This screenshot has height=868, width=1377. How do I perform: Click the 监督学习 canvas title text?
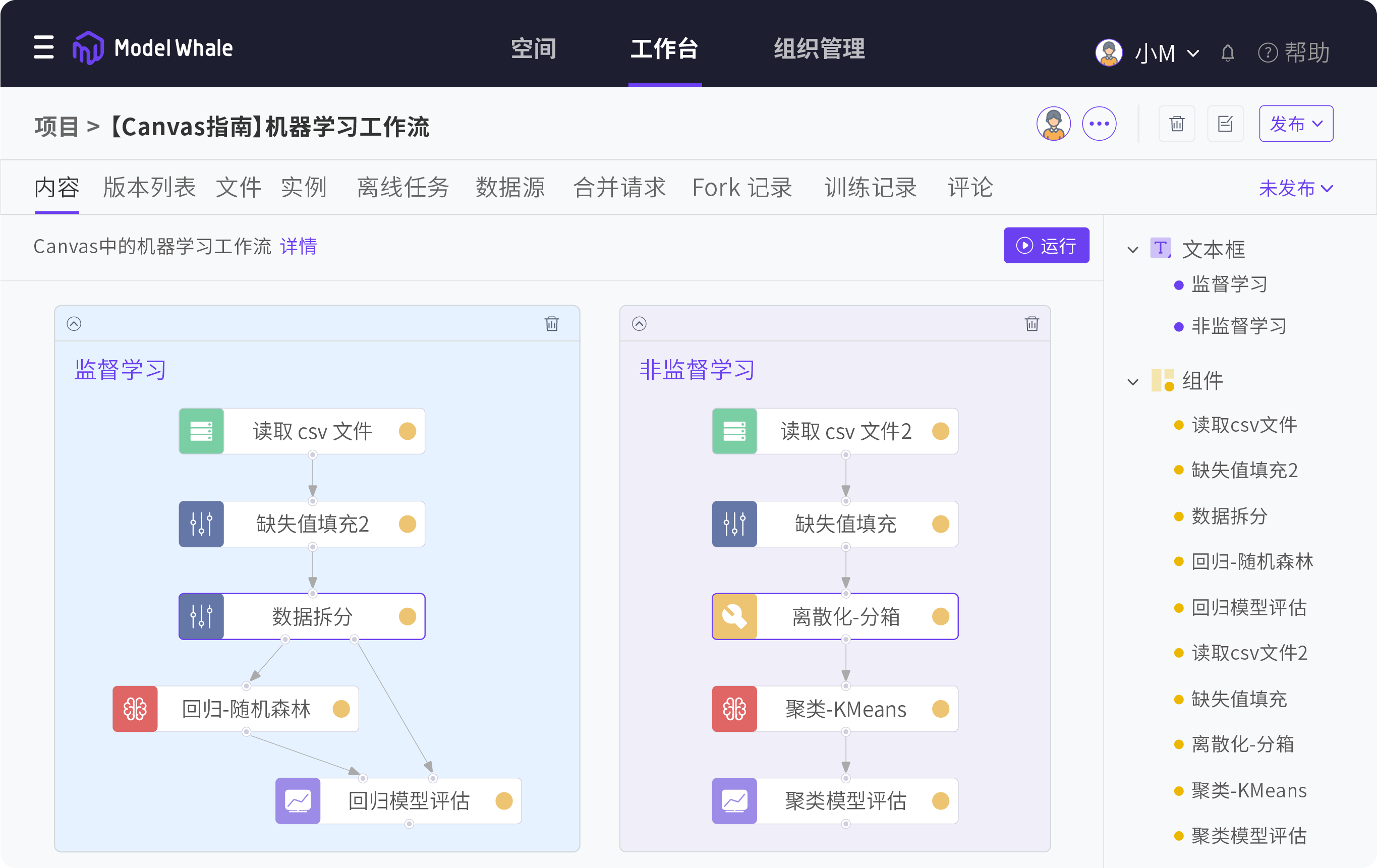click(120, 369)
